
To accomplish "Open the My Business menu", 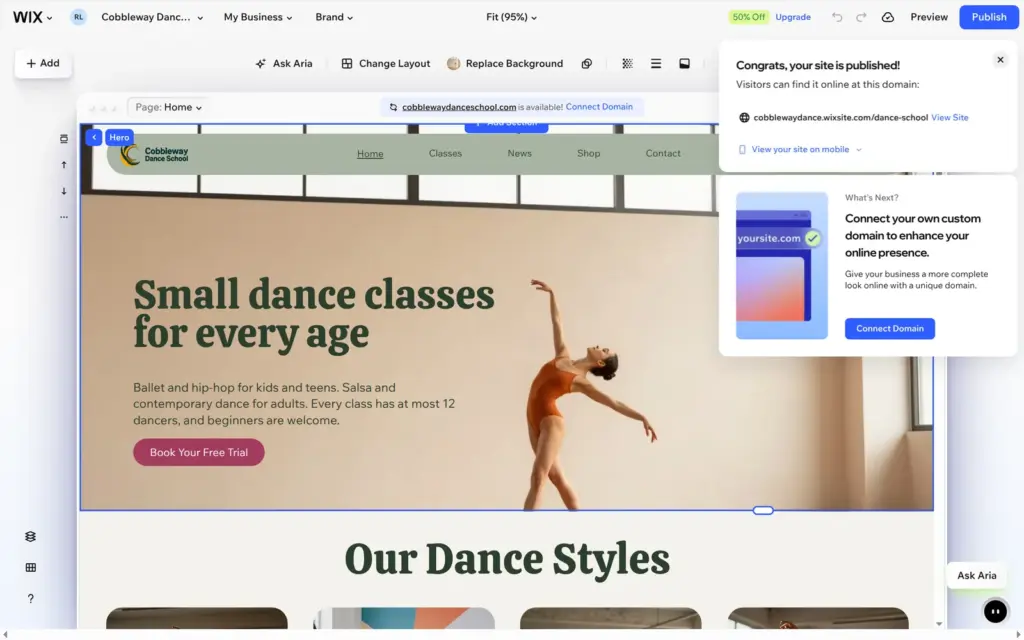I will pos(258,18).
